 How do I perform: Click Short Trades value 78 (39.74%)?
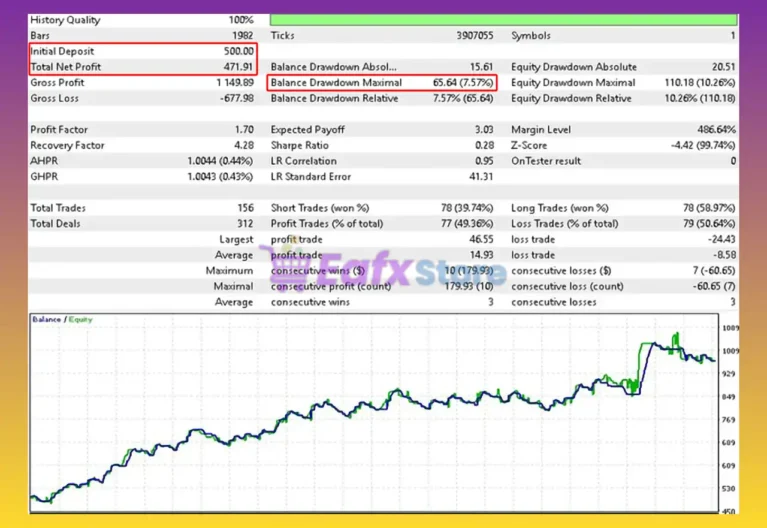[467, 208]
